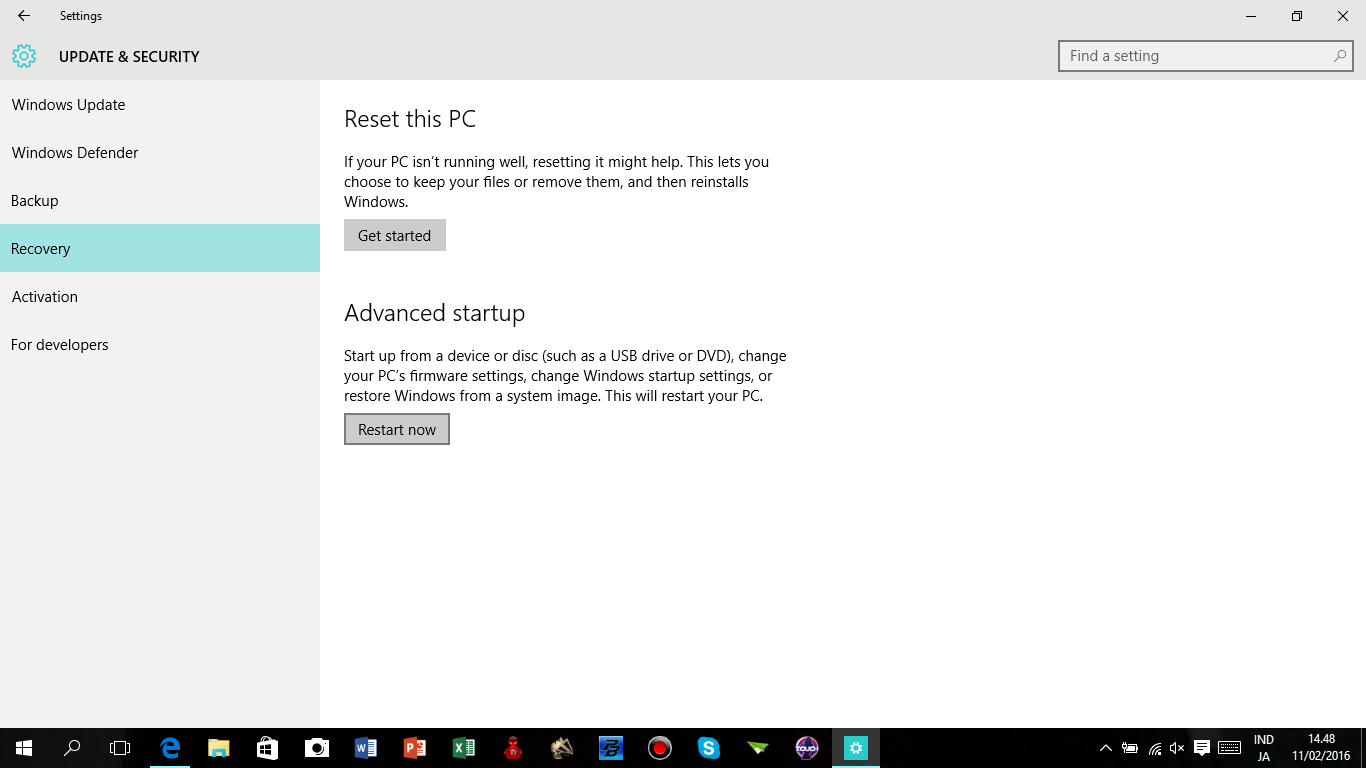
Task: Open Excel from the taskbar
Action: click(464, 747)
